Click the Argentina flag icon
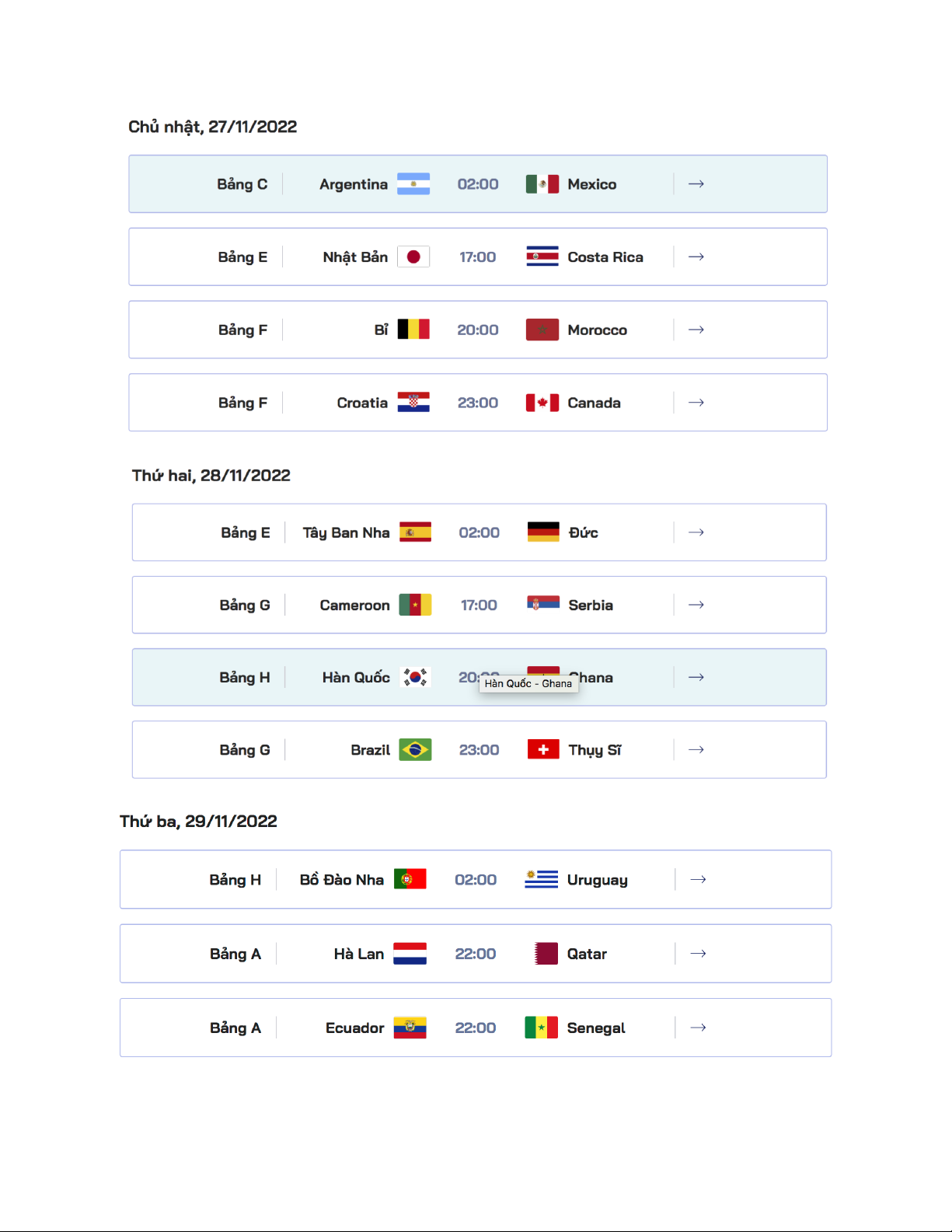952x1232 pixels. point(413,184)
